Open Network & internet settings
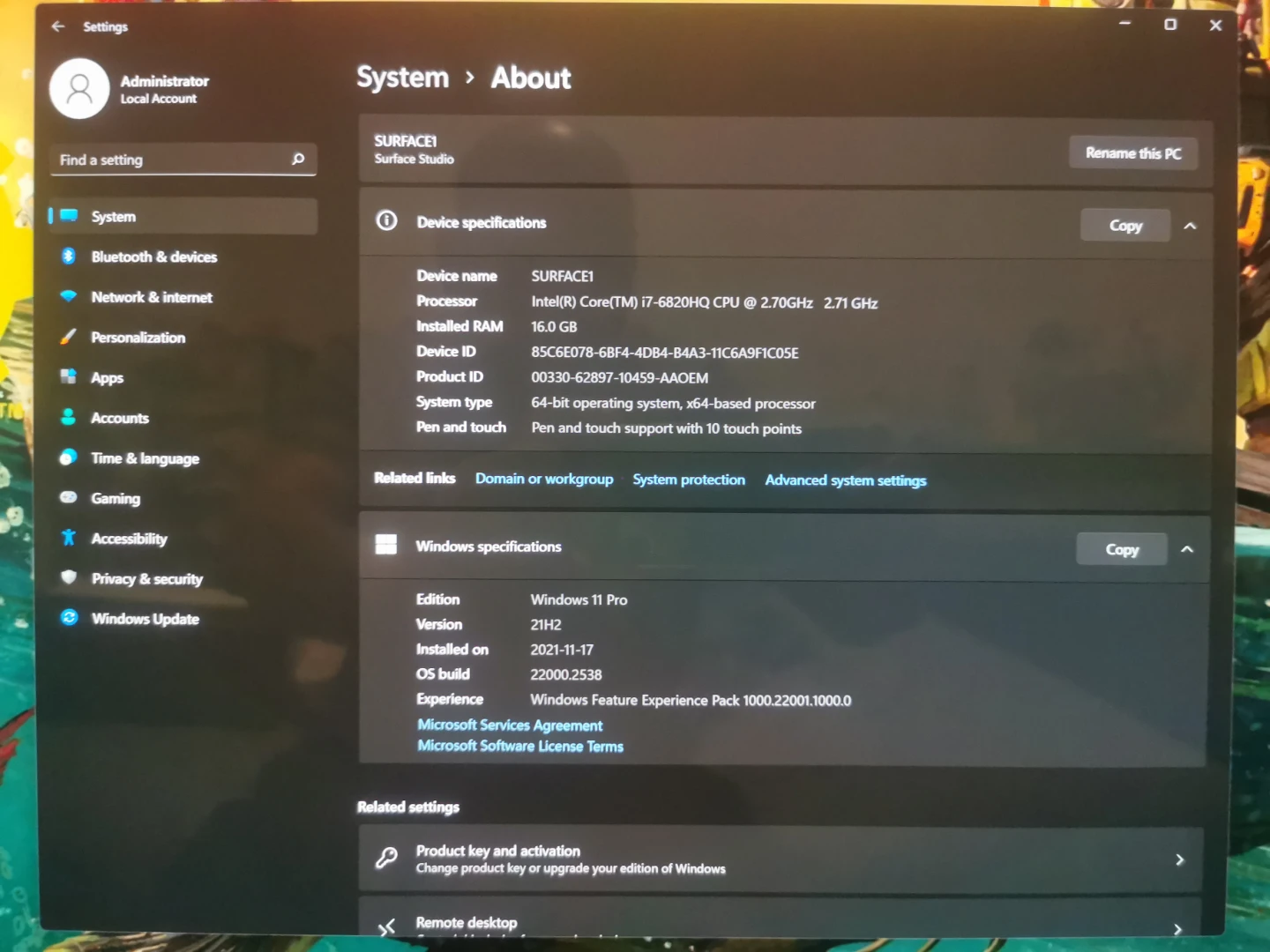This screenshot has height=952, width=1270. [183, 297]
